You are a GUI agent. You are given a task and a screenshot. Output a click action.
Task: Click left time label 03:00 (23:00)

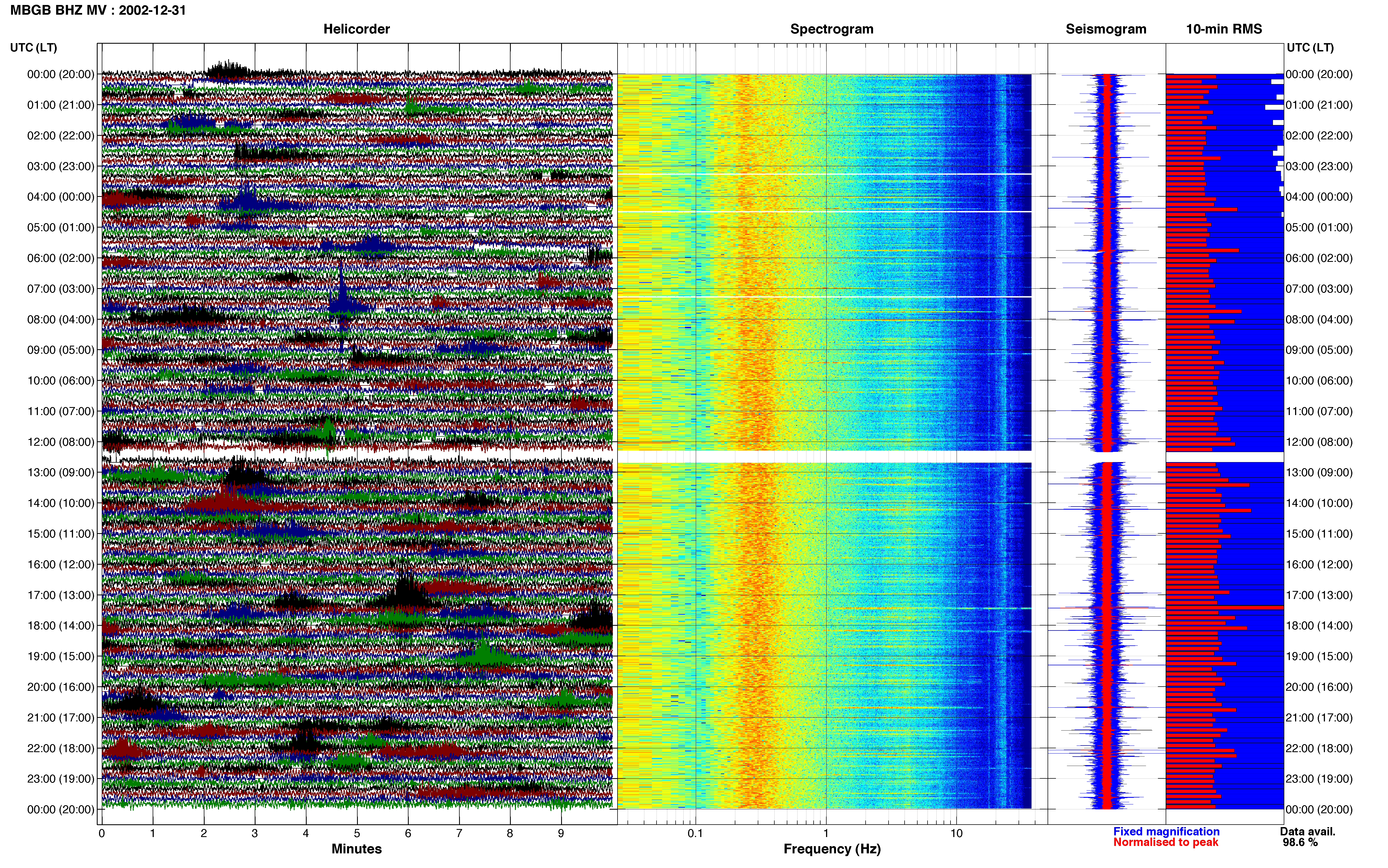61,166
